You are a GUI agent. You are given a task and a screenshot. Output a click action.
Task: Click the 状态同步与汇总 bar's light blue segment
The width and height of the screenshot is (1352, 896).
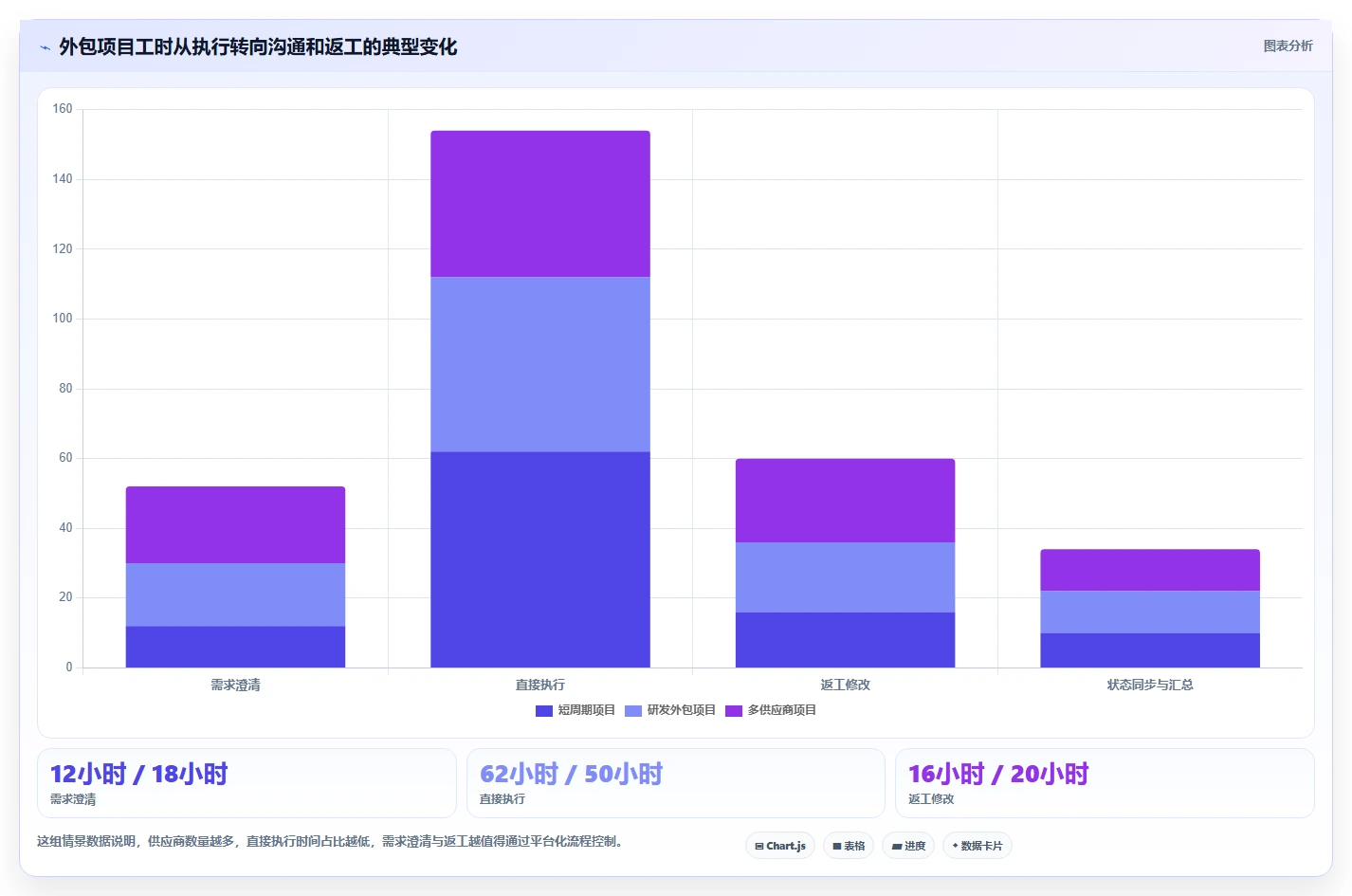[x=1150, y=612]
